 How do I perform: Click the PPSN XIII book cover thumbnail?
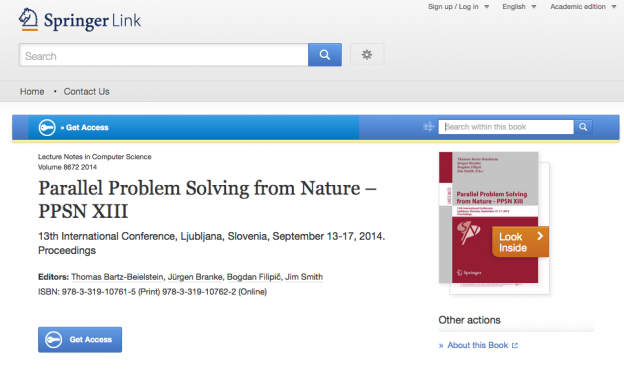[489, 217]
